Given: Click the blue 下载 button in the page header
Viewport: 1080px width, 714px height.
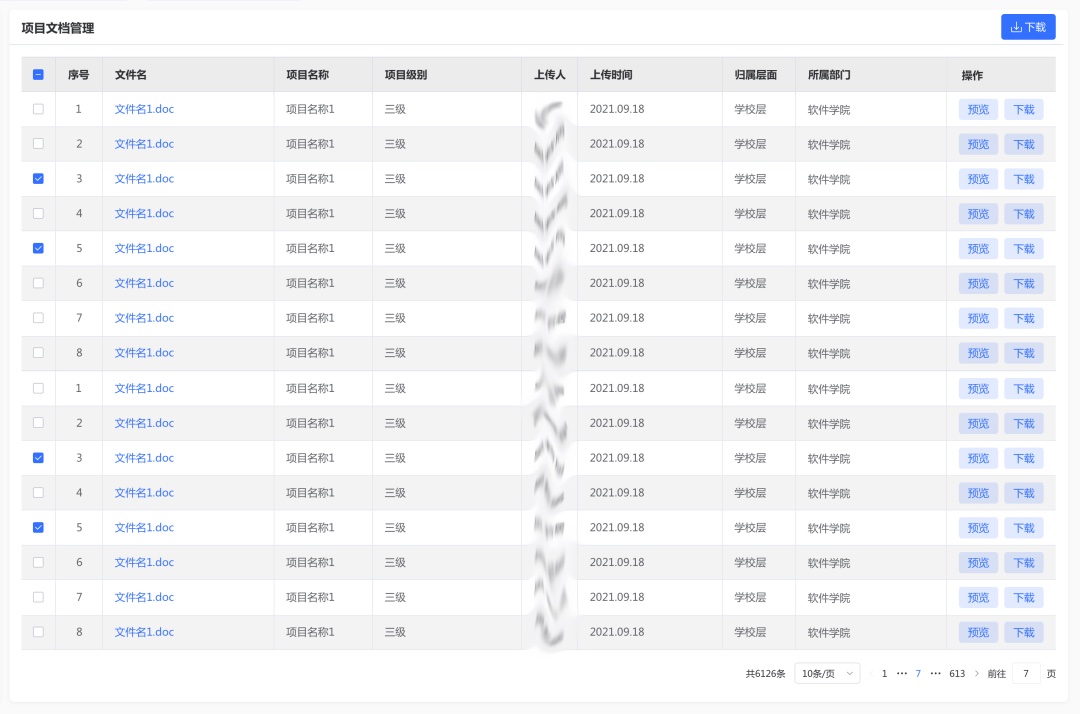Looking at the screenshot, I should click(x=1028, y=27).
